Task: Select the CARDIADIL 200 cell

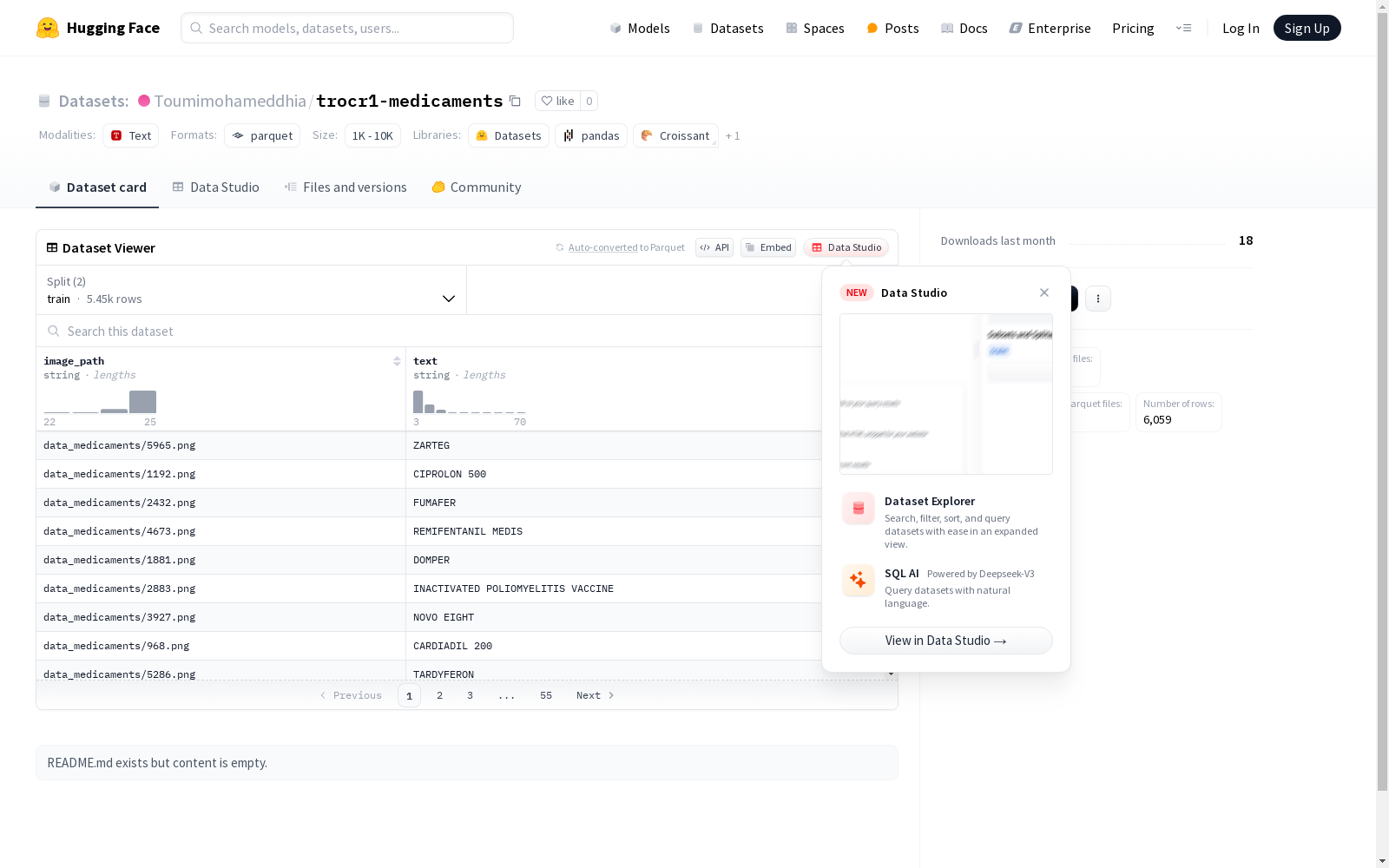Action: pos(615,646)
